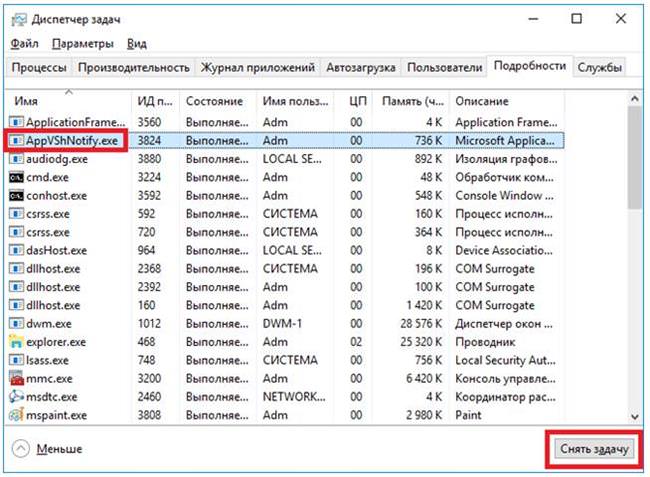The height and width of the screenshot is (477, 650).
Task: Click the icon of dllhost.exe with PID 160
Action: point(16,305)
